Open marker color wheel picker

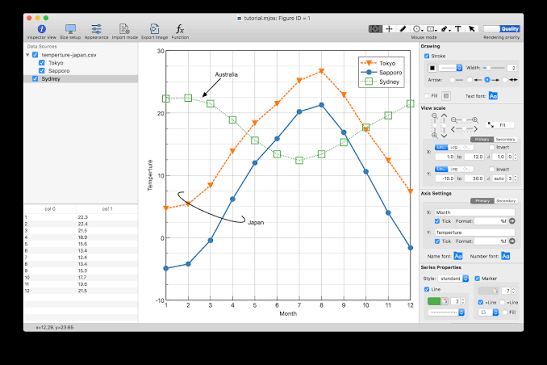(495, 291)
